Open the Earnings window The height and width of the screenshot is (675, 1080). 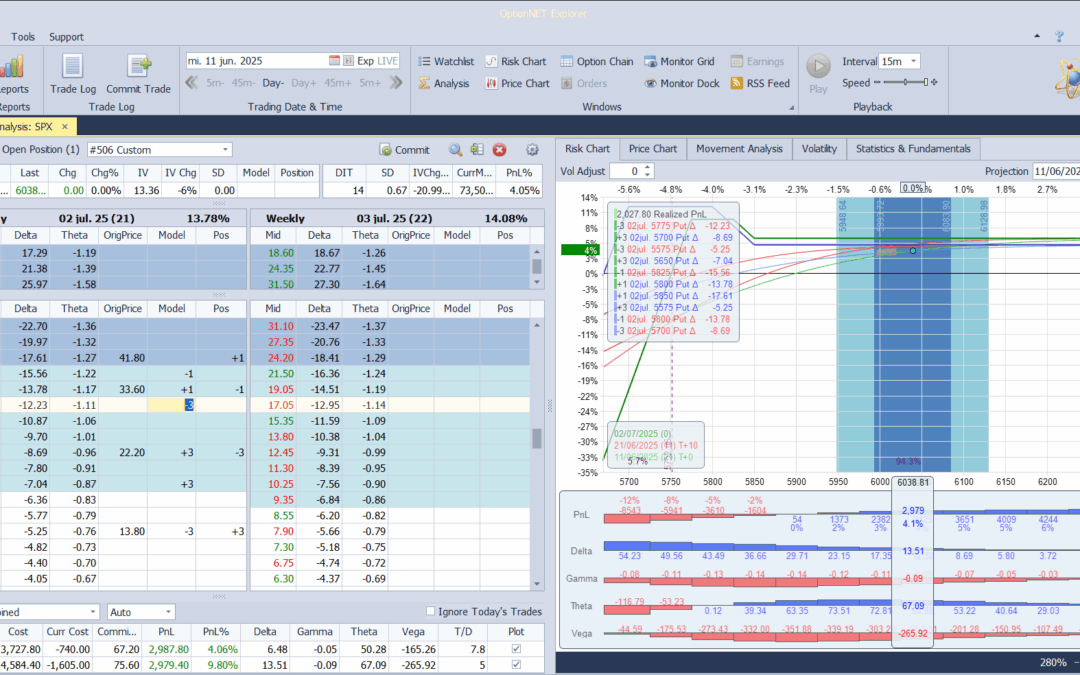click(x=757, y=61)
